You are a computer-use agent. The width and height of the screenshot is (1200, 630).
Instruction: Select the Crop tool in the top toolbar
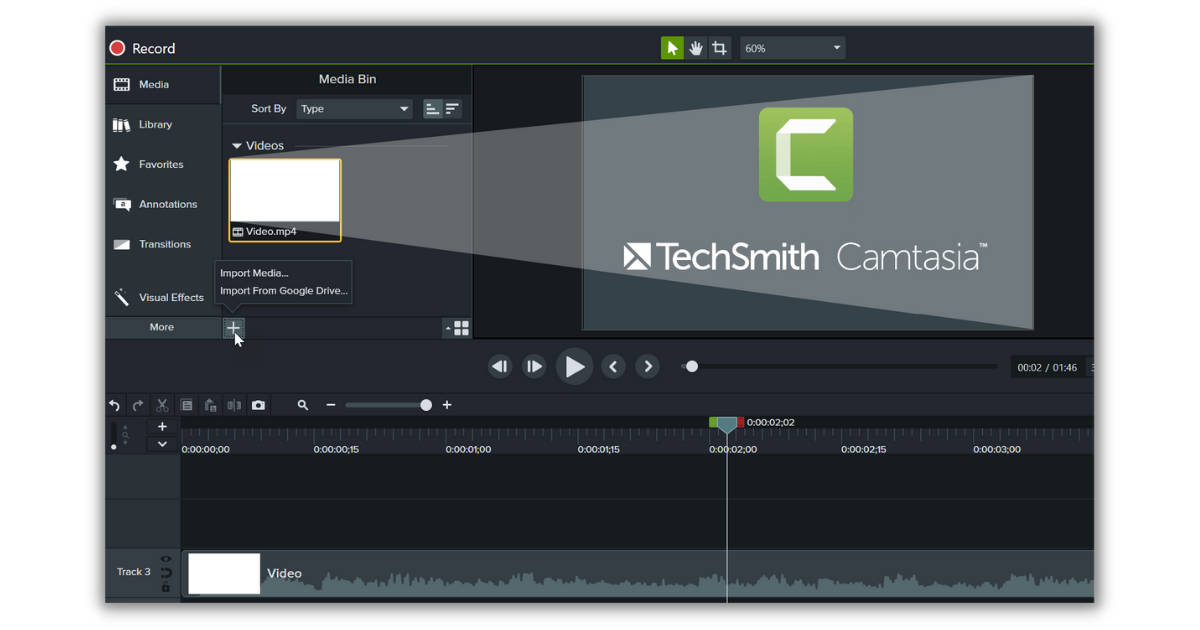pyautogui.click(x=720, y=47)
